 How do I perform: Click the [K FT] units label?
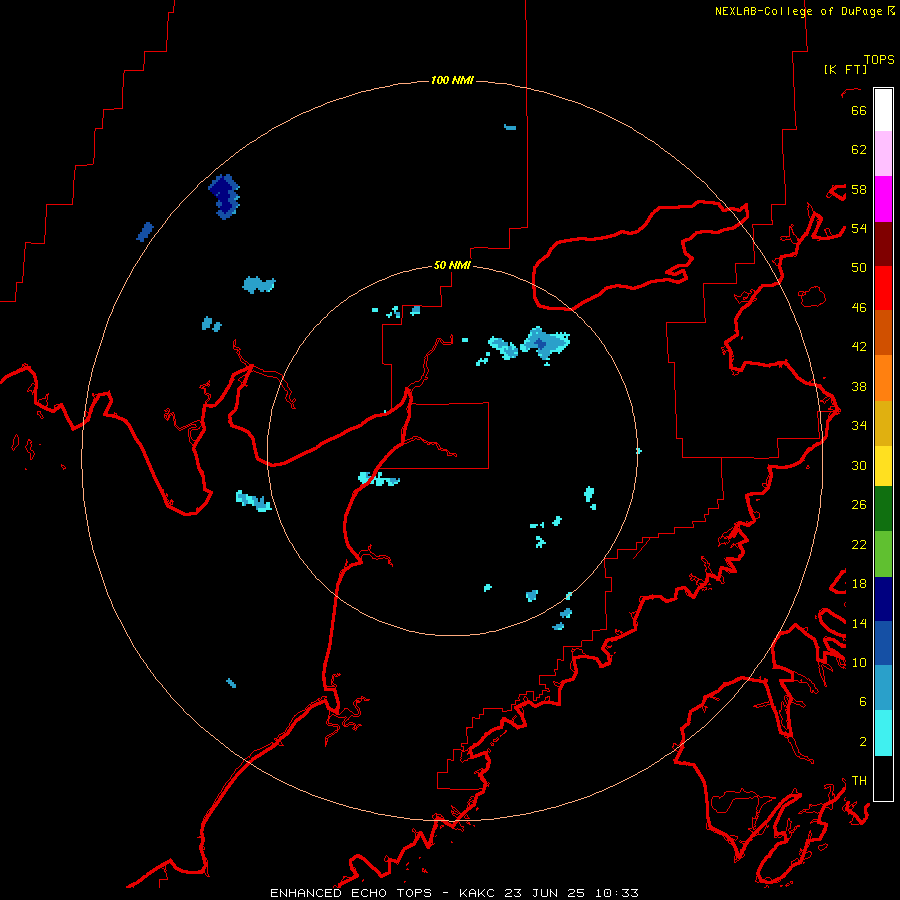pos(845,69)
